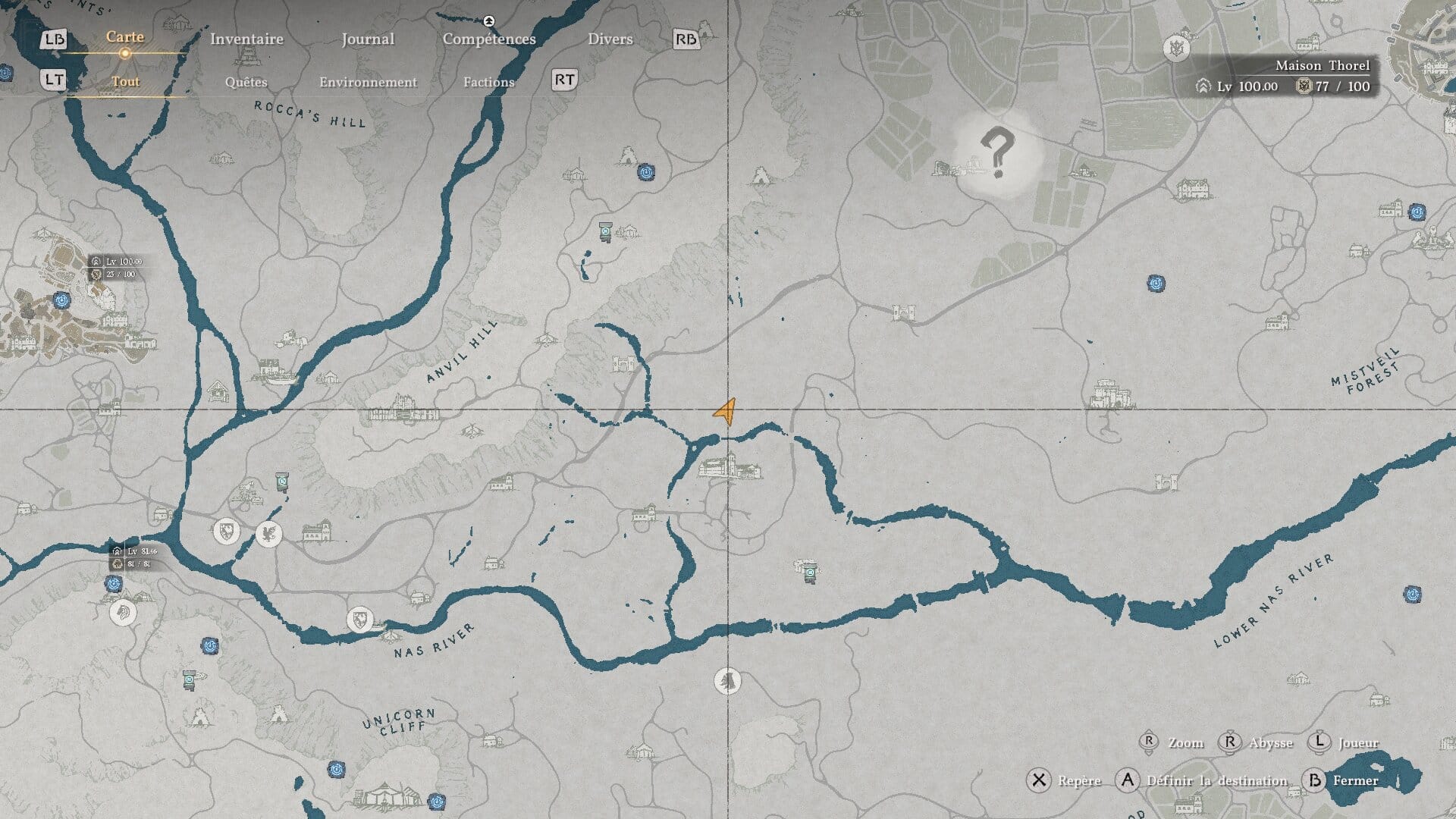Select the orange player arrow marker
This screenshot has height=819, width=1456.
(x=726, y=412)
